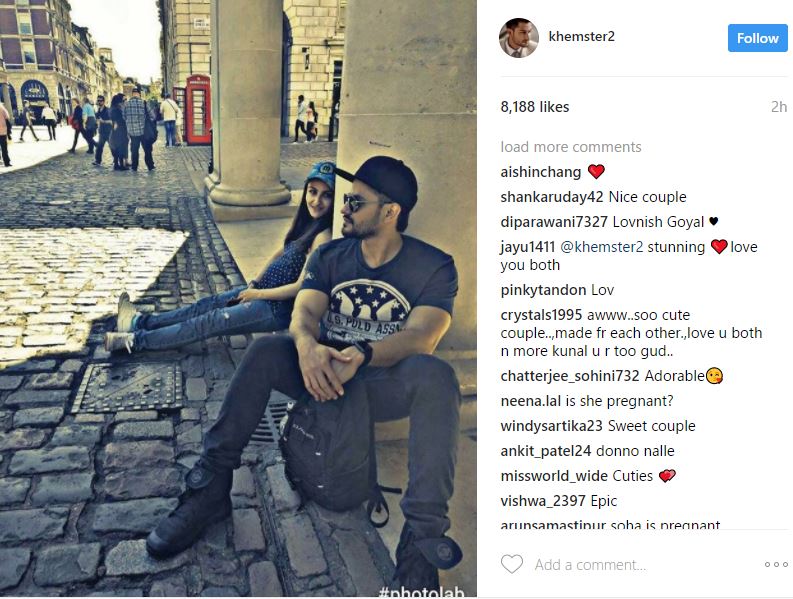This screenshot has width=793, height=599.
Task: Visit shankaruday42's profile
Action: tap(552, 197)
